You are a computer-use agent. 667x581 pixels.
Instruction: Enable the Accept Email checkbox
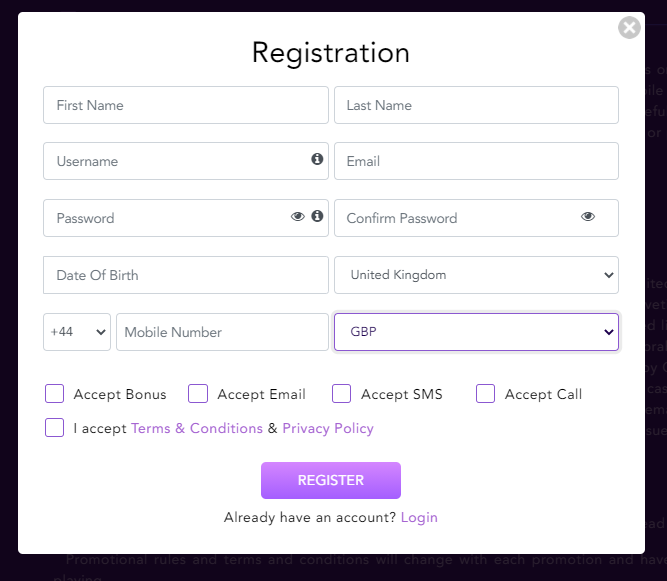(198, 394)
